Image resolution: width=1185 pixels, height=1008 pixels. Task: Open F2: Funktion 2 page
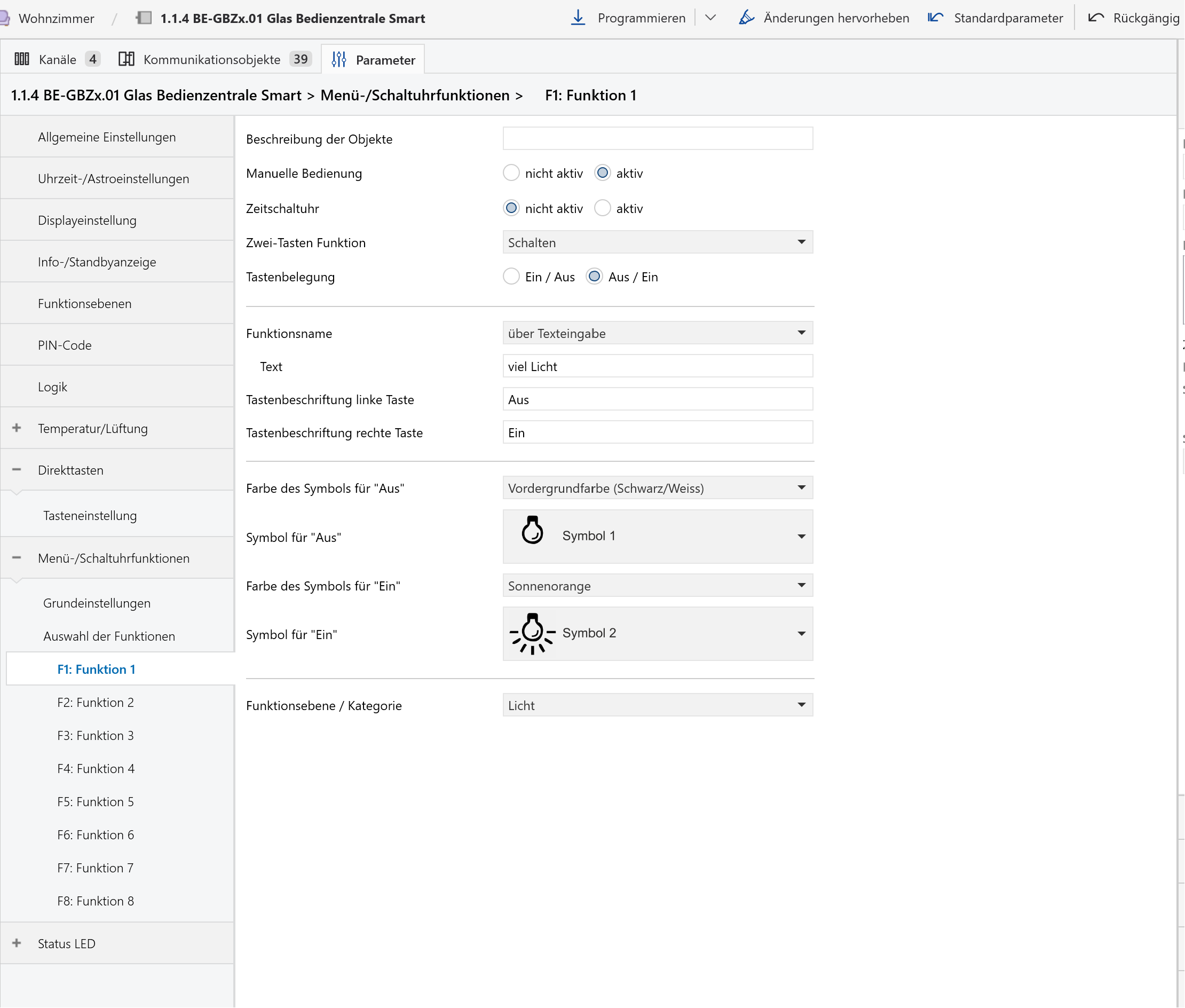click(x=96, y=702)
